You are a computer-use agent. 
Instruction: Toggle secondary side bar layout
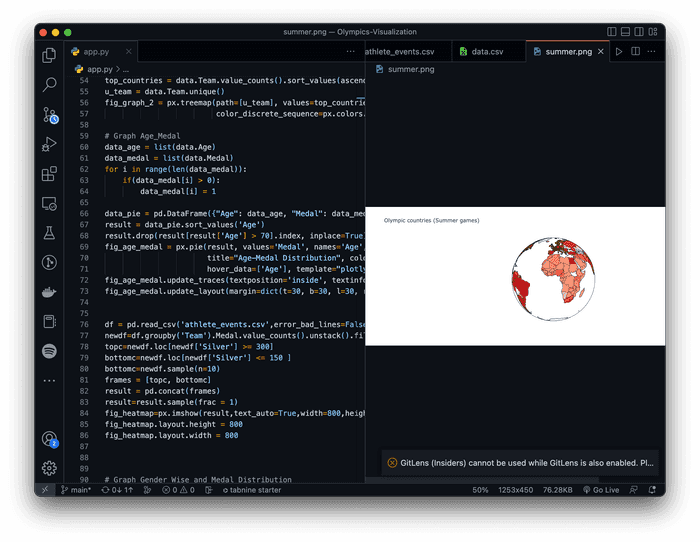pyautogui.click(x=639, y=32)
